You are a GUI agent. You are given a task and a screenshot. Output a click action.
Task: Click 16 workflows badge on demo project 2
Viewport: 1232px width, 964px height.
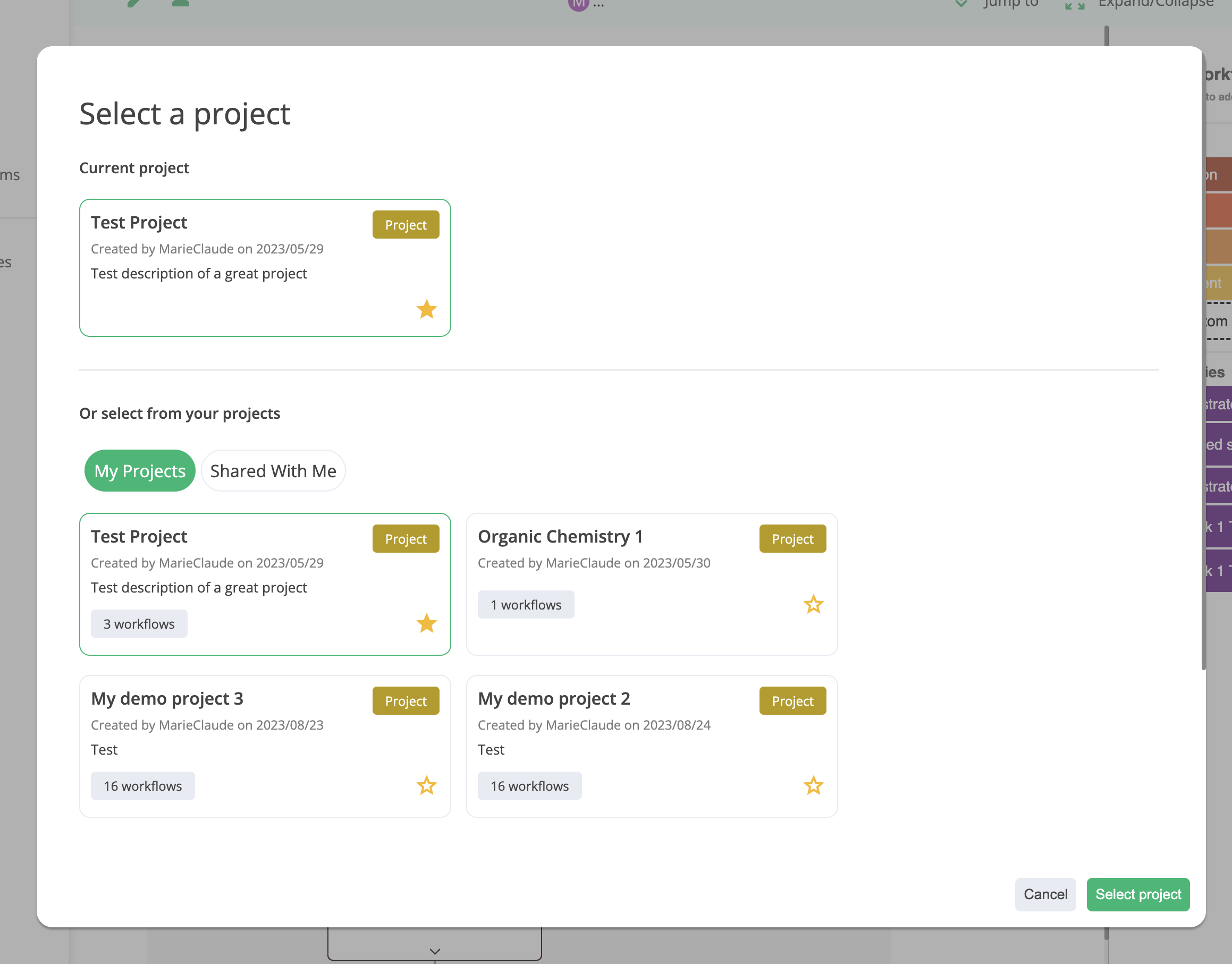[529, 785]
